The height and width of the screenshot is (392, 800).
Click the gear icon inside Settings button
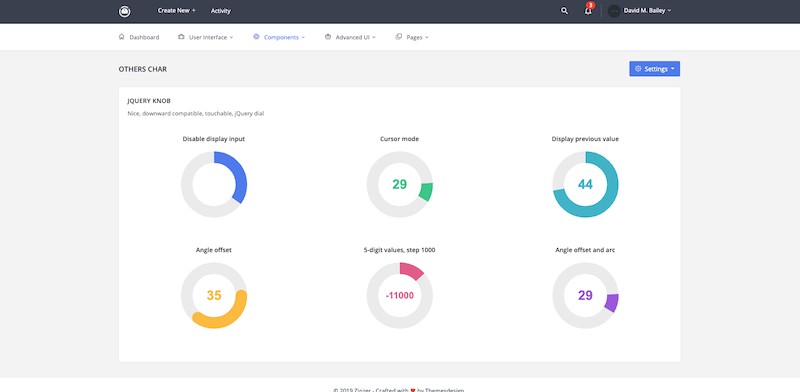pyautogui.click(x=638, y=69)
